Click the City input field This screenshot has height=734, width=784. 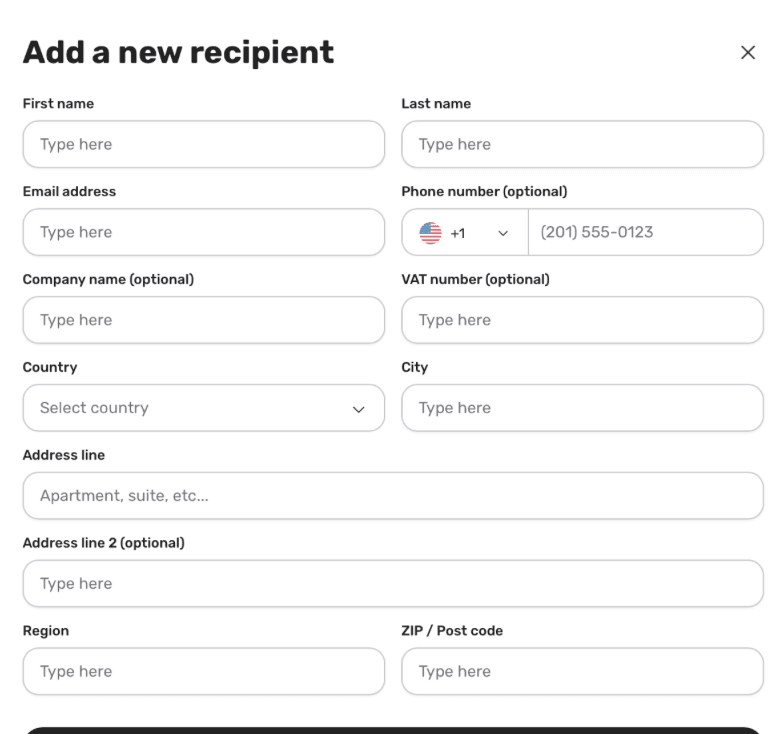582,408
